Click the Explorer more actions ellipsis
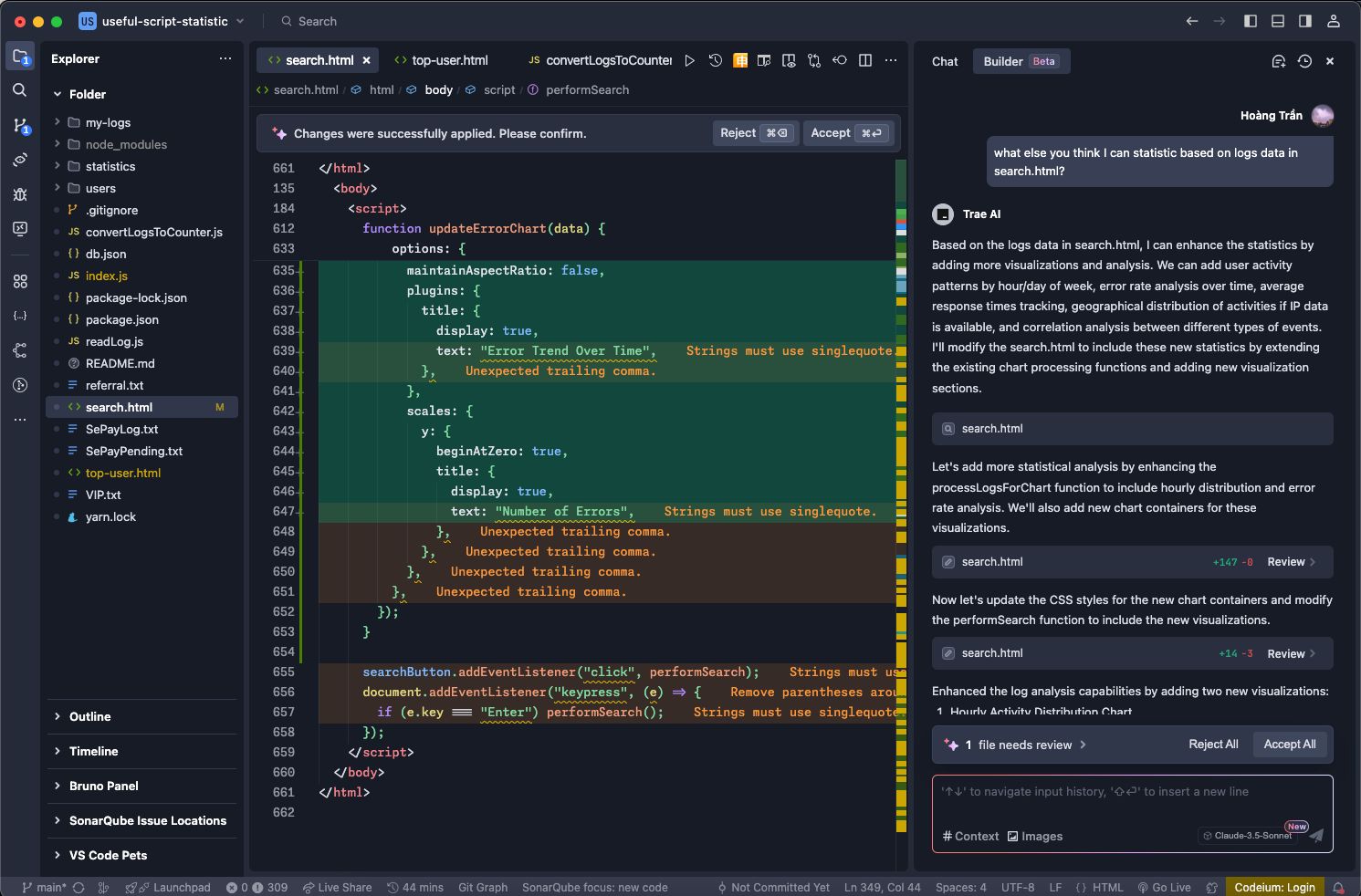Viewport: 1361px width, 896px height. tap(225, 58)
